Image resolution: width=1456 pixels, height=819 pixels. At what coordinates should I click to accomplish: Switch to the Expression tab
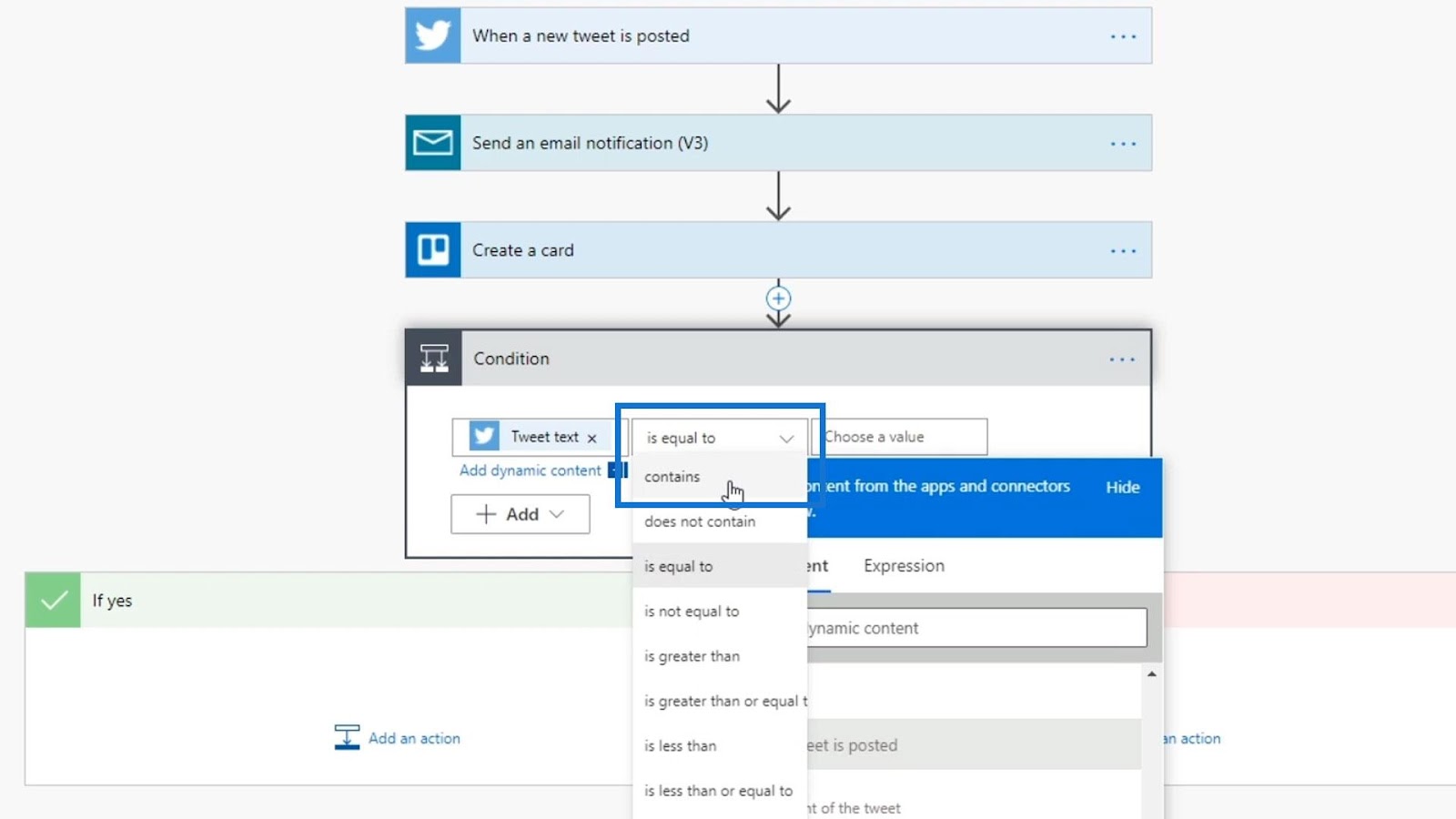[904, 566]
